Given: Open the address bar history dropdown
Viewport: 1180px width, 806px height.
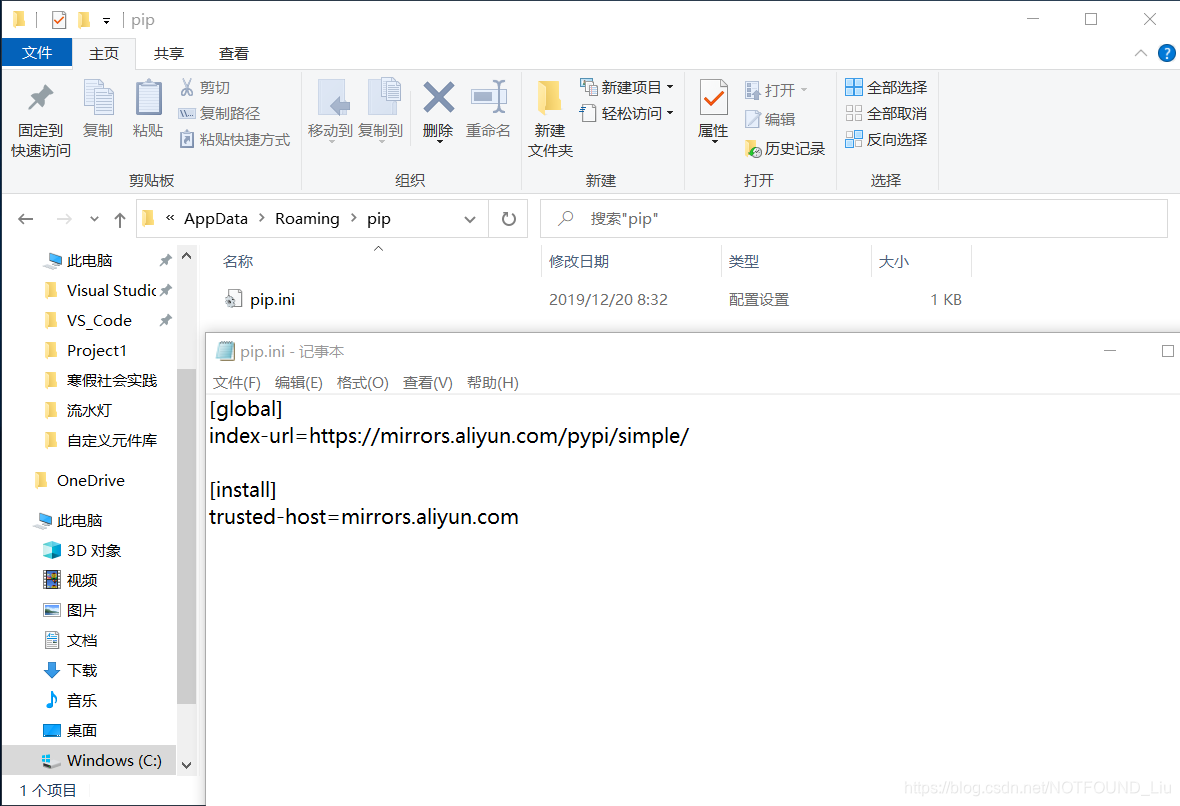Looking at the screenshot, I should (470, 219).
